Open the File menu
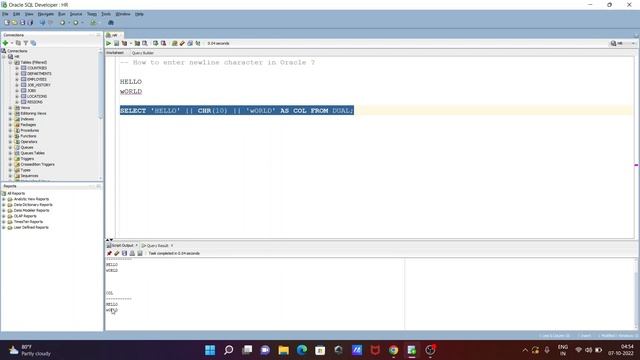640x360 pixels. coord(5,14)
